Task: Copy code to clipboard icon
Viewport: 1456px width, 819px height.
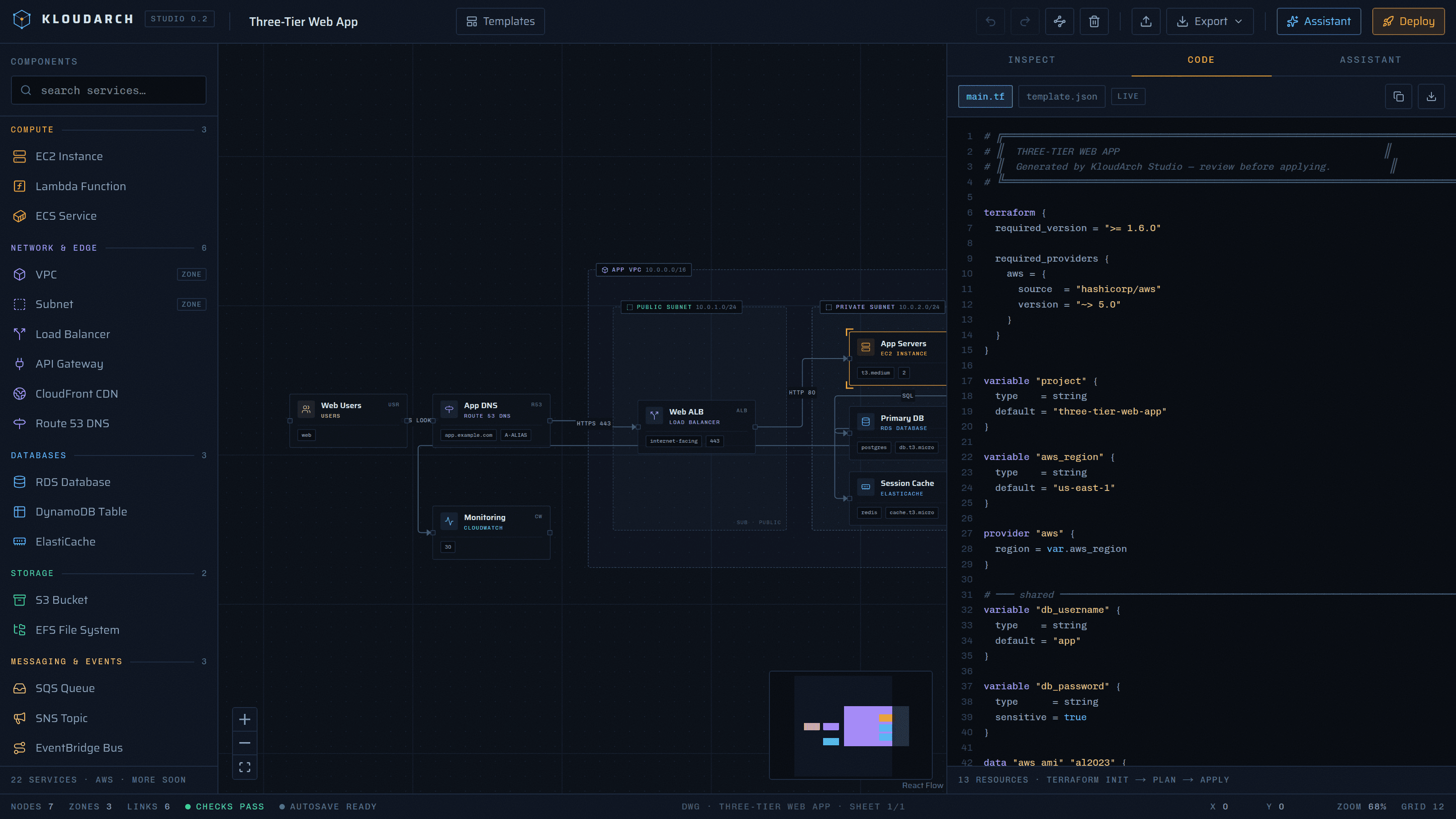Action: 1398,96
